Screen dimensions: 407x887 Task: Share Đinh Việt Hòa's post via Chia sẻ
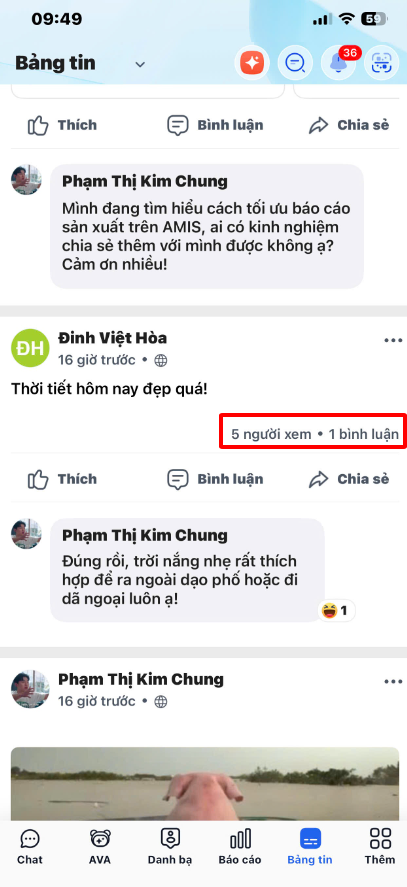pyautogui.click(x=349, y=479)
